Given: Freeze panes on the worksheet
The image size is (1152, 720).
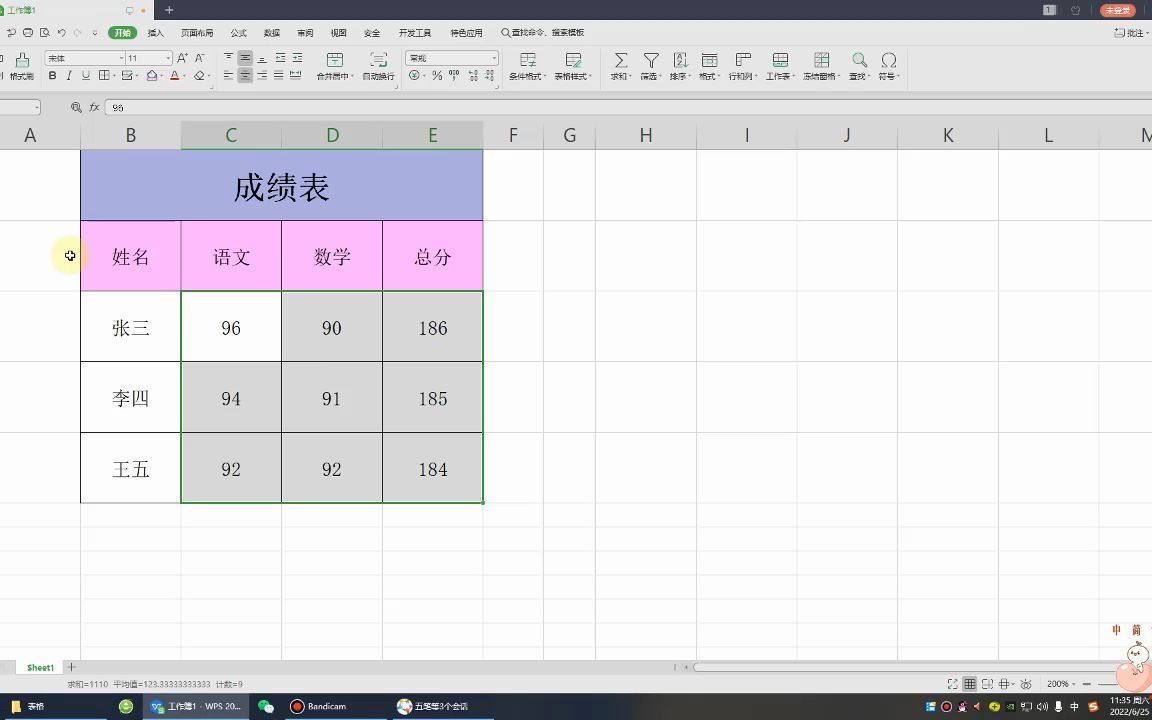Looking at the screenshot, I should point(820,65).
